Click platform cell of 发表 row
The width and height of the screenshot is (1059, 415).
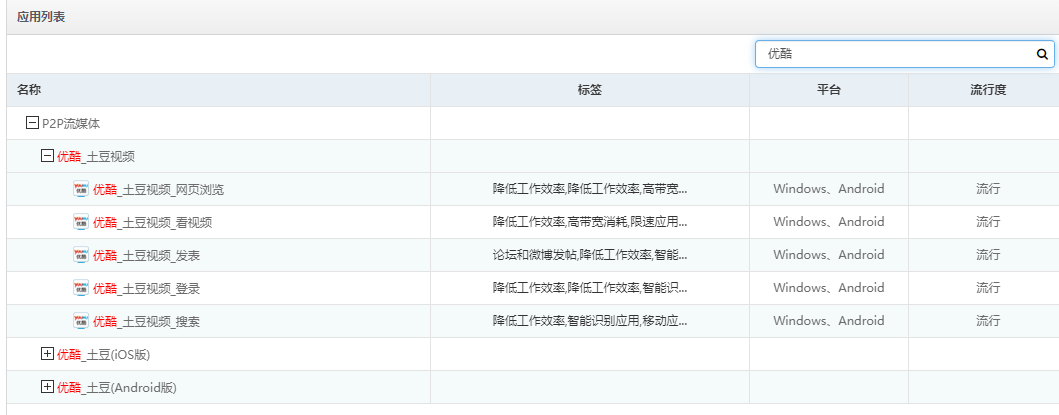tap(829, 255)
